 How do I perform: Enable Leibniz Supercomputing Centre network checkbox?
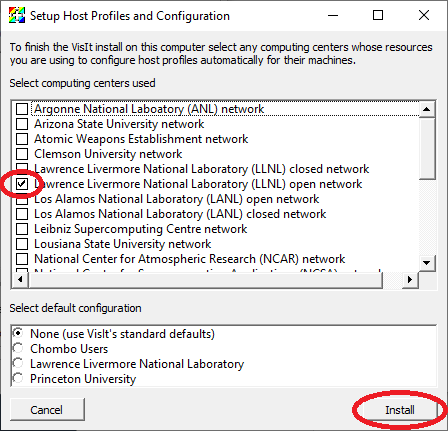coord(22,229)
